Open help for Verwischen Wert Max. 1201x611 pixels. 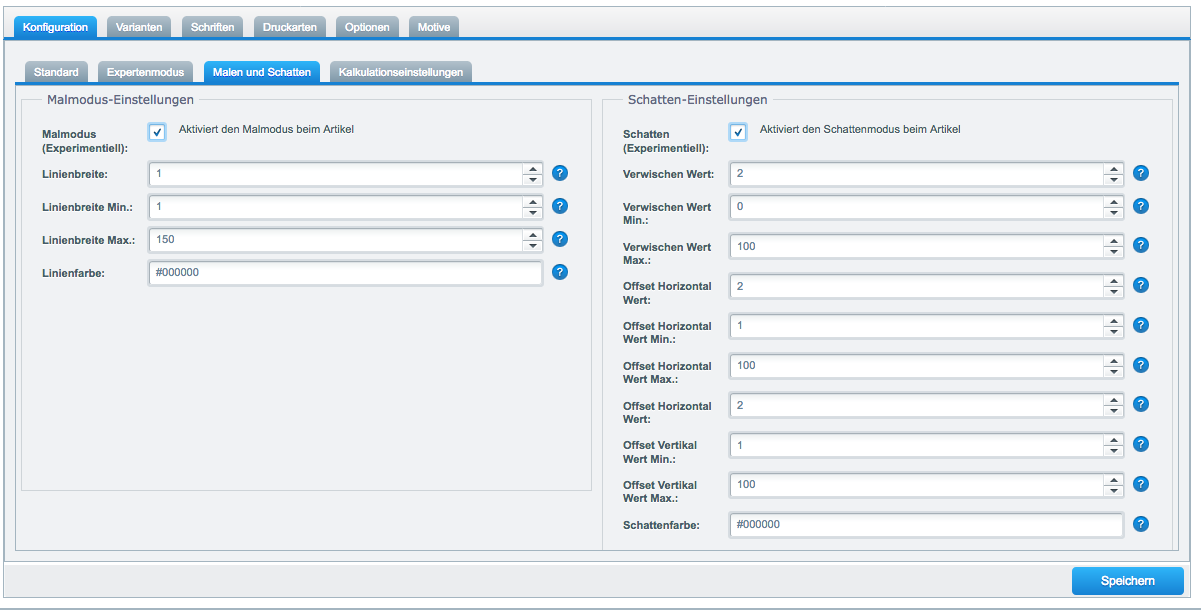1141,245
